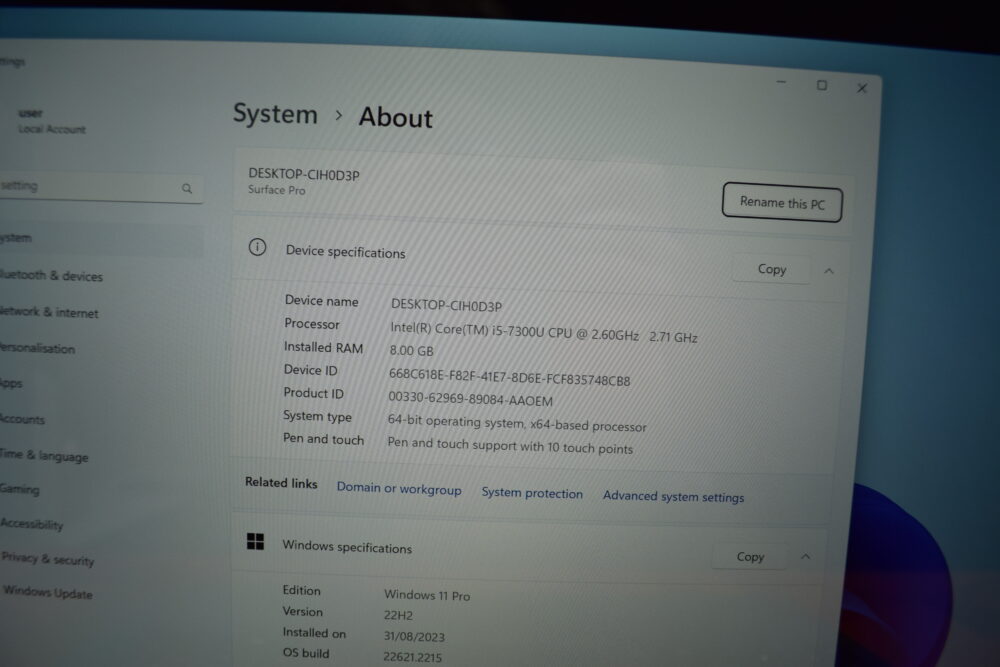Image resolution: width=1000 pixels, height=667 pixels.
Task: Open Advanced system settings link
Action: pyautogui.click(x=673, y=496)
